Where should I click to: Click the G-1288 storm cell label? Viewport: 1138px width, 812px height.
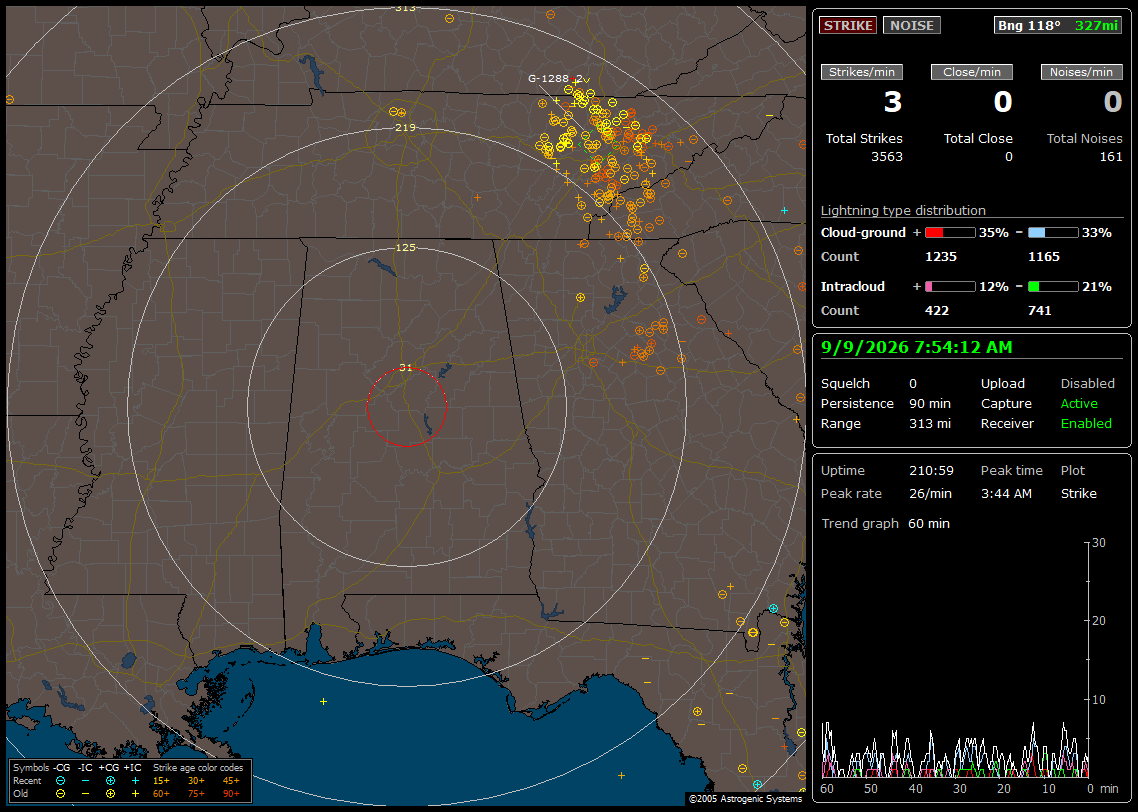coord(548,78)
